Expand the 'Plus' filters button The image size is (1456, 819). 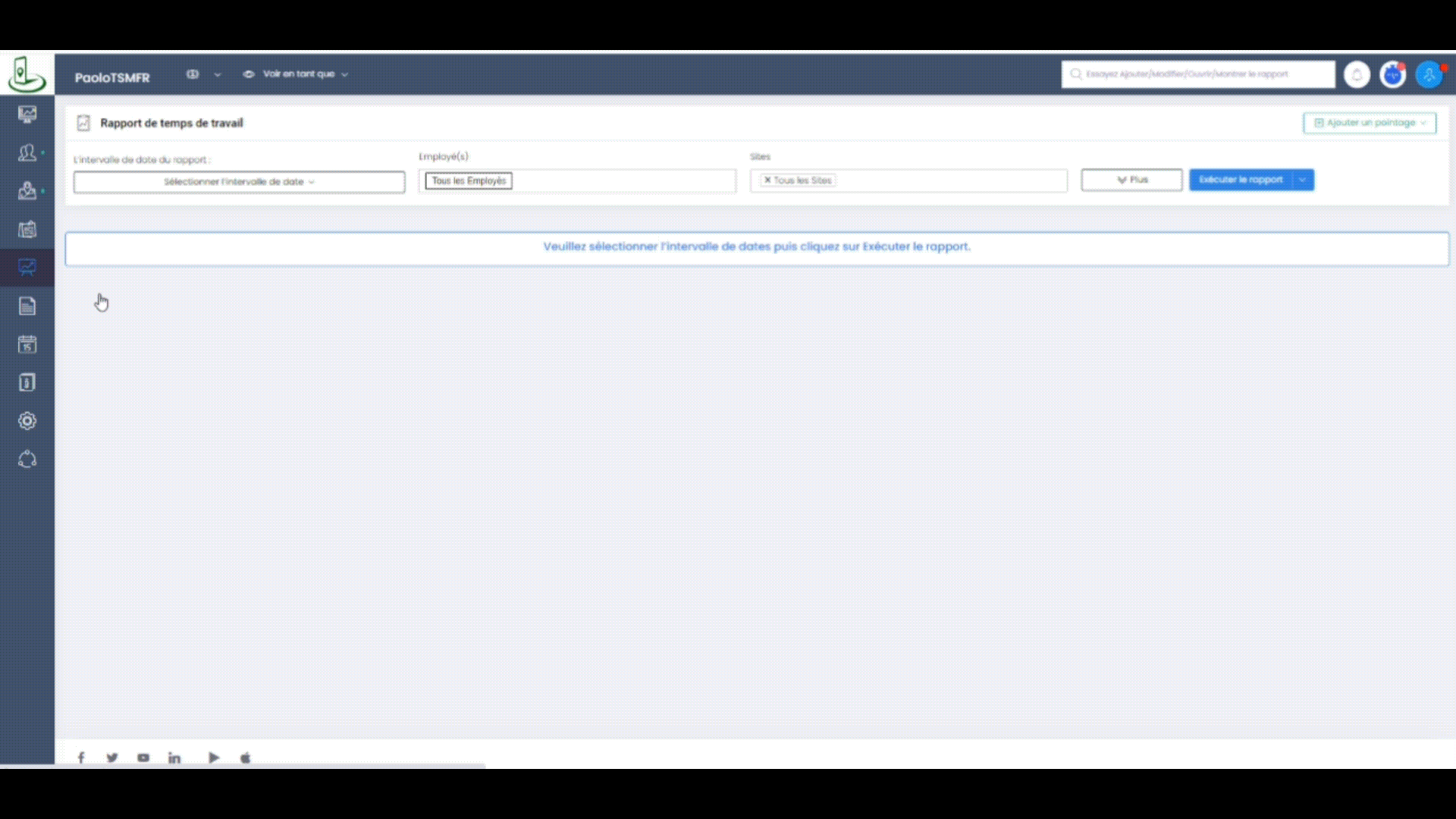pyautogui.click(x=1131, y=180)
